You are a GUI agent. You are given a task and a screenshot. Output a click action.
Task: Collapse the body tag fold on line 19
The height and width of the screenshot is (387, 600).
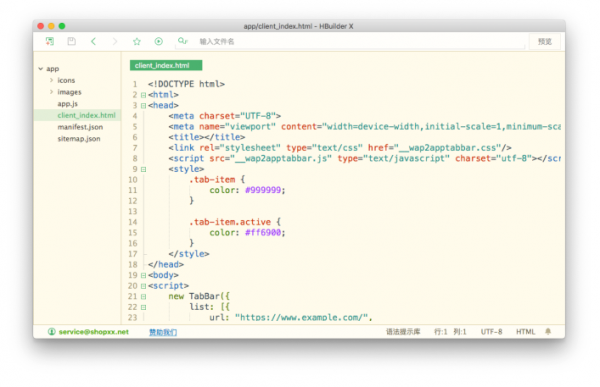tap(143, 275)
